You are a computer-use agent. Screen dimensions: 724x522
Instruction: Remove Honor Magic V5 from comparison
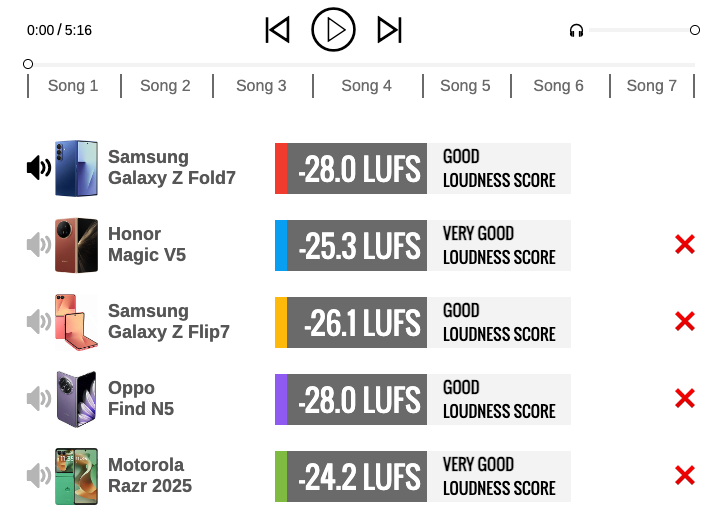[x=685, y=245]
